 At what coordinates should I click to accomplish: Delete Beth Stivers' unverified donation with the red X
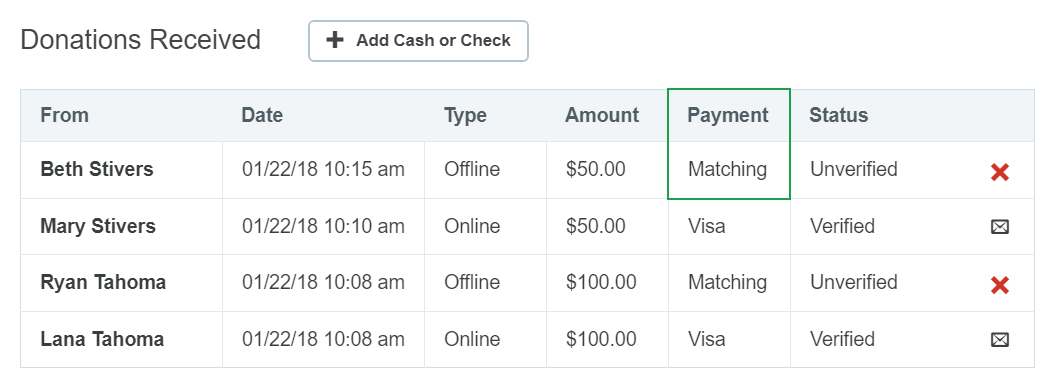pos(1000,172)
